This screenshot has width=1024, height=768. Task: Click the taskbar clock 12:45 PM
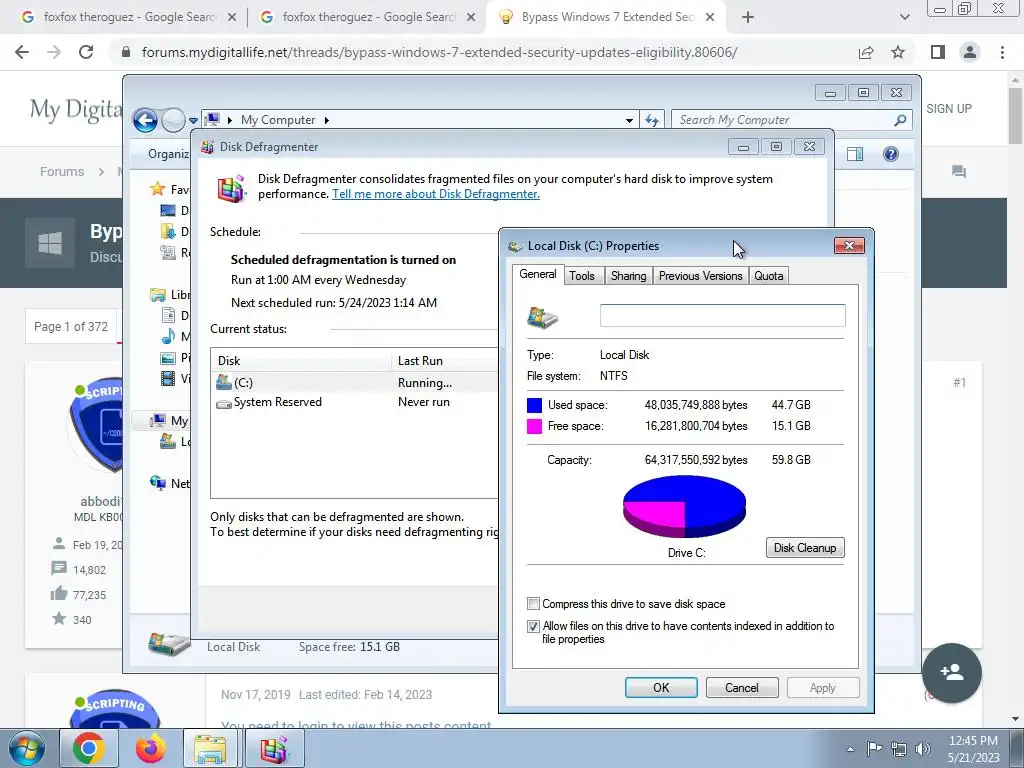tap(973, 741)
